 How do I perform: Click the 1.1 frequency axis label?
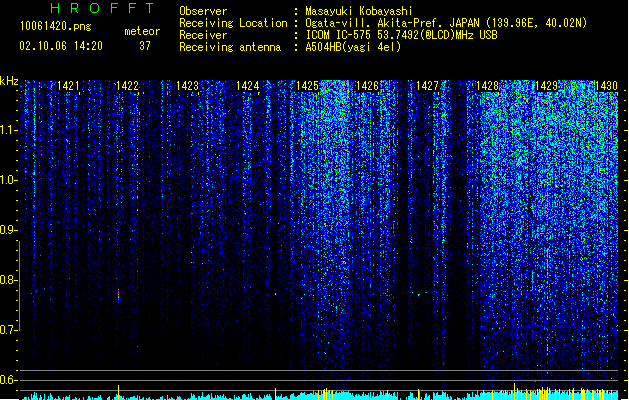tap(8, 130)
